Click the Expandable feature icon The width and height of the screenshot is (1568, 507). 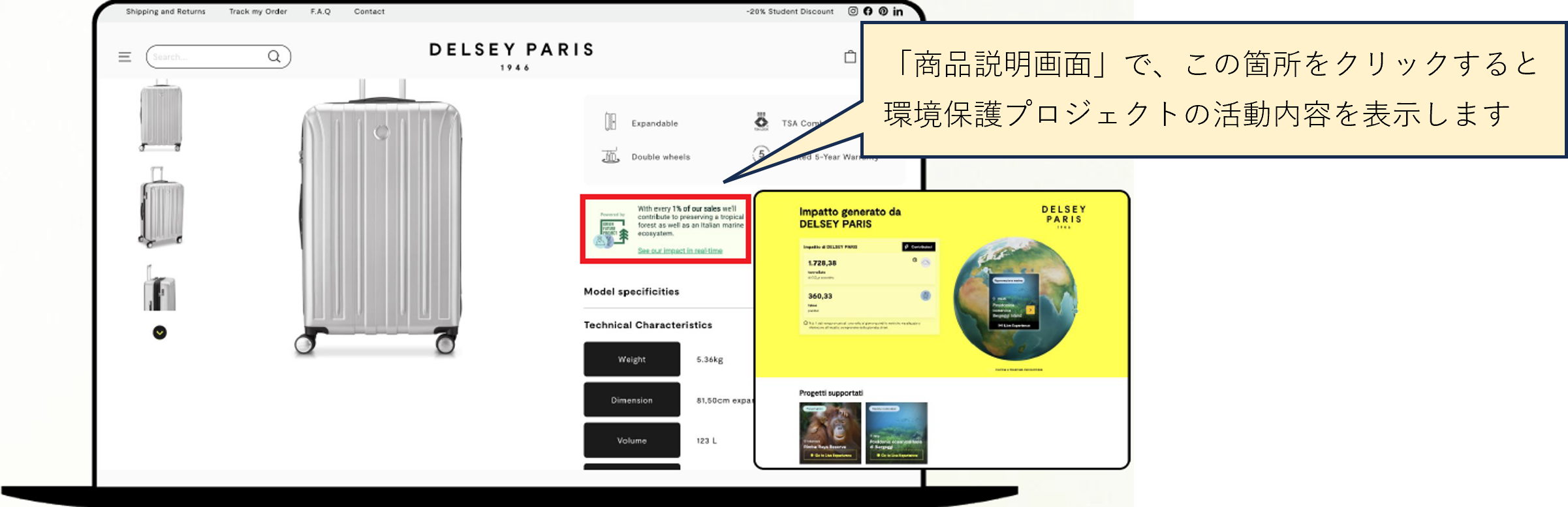(610, 122)
